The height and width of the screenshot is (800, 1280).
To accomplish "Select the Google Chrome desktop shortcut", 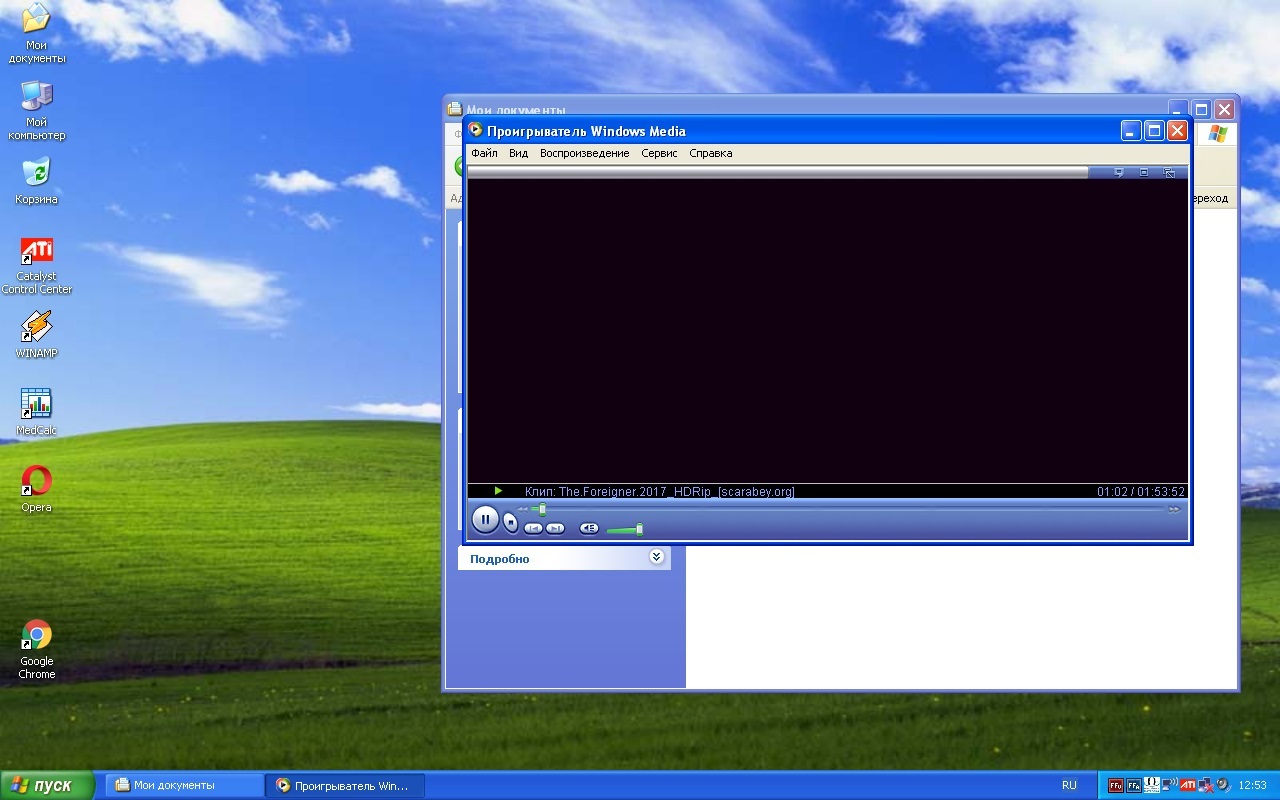I will point(37,651).
